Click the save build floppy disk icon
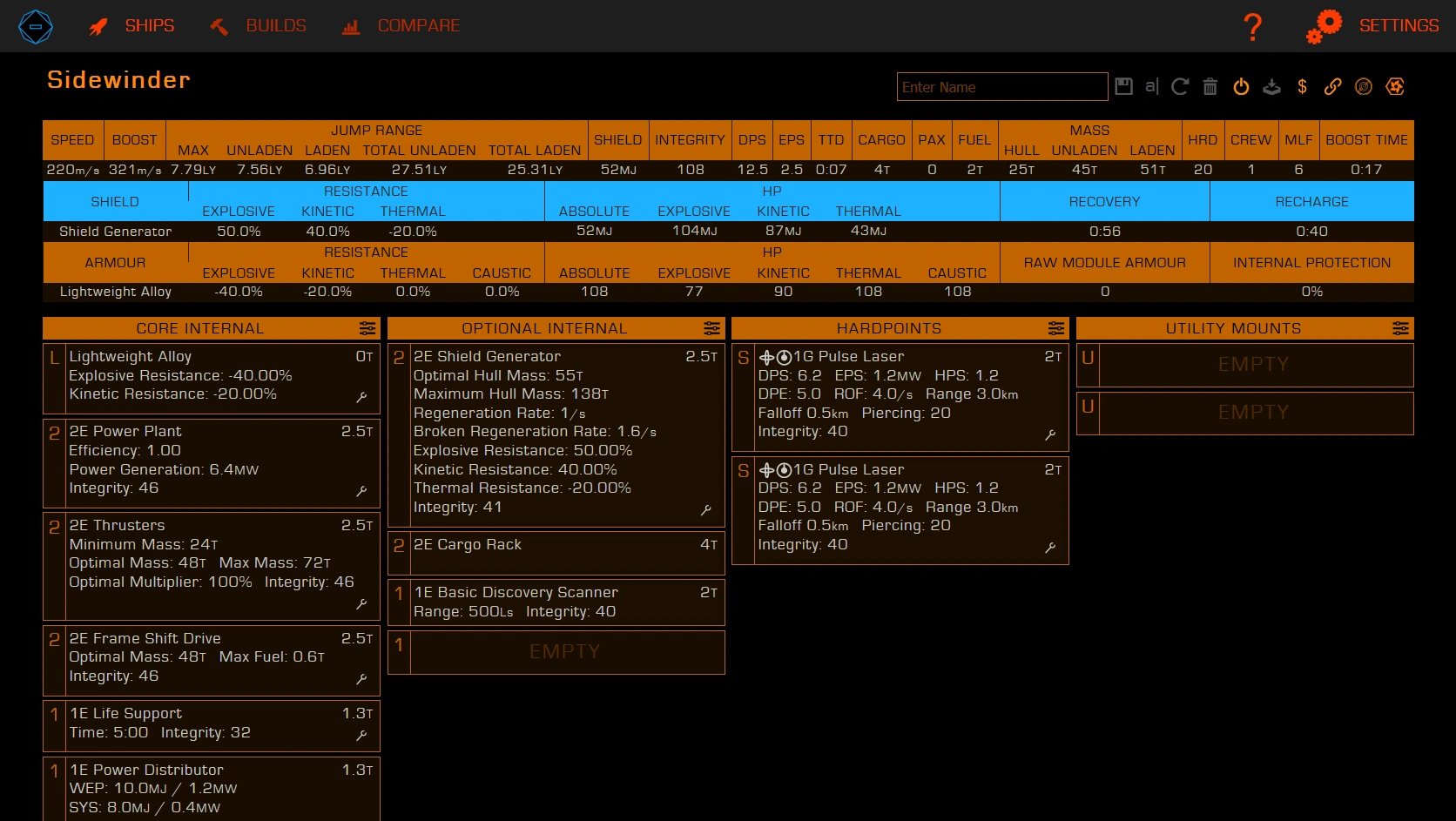This screenshot has width=1456, height=821. [1123, 86]
